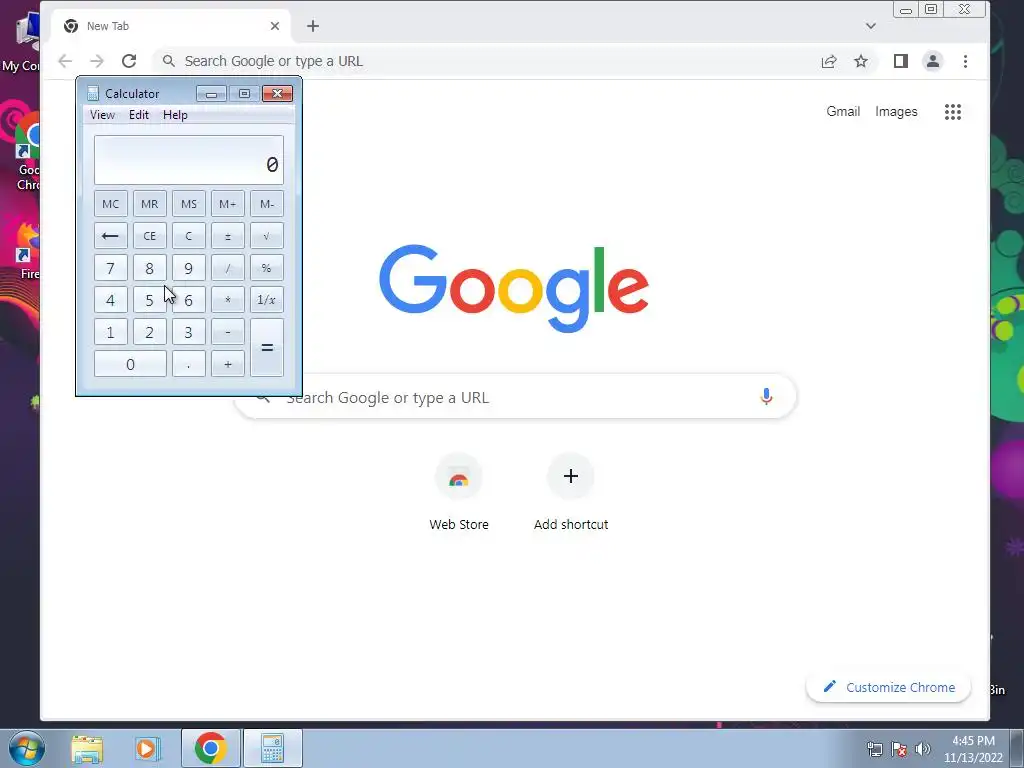The height and width of the screenshot is (768, 1024).
Task: Click the Calculator display field
Action: 189,160
